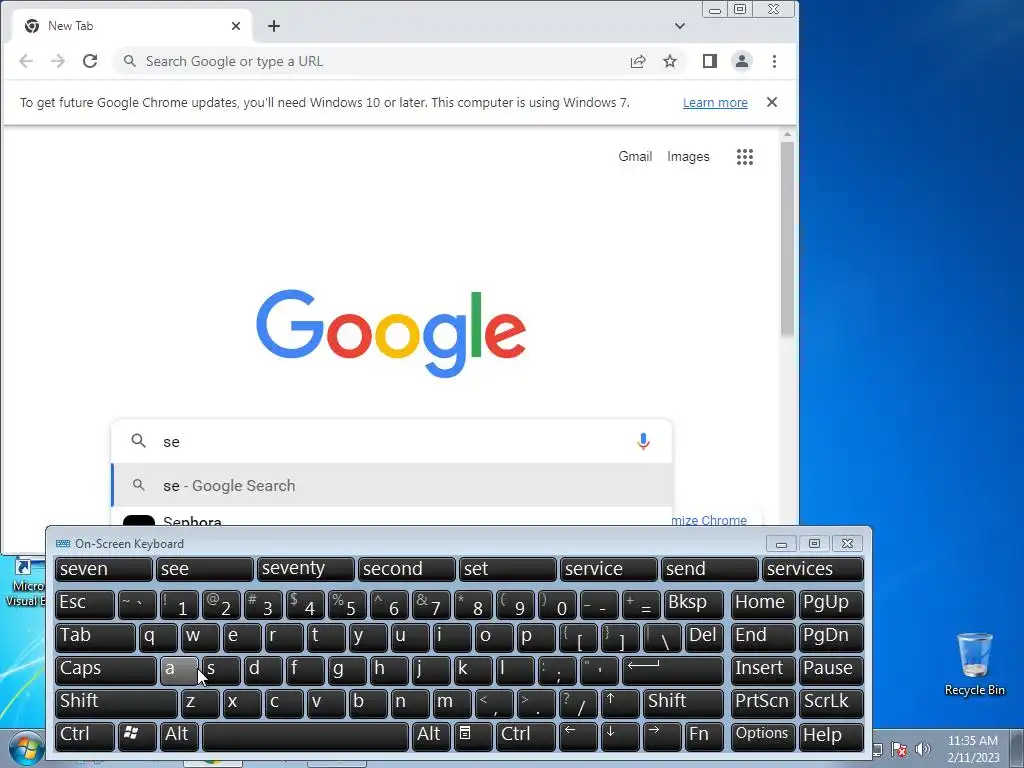Open Google Images link
Screen dimensions: 1024x768
(x=688, y=157)
